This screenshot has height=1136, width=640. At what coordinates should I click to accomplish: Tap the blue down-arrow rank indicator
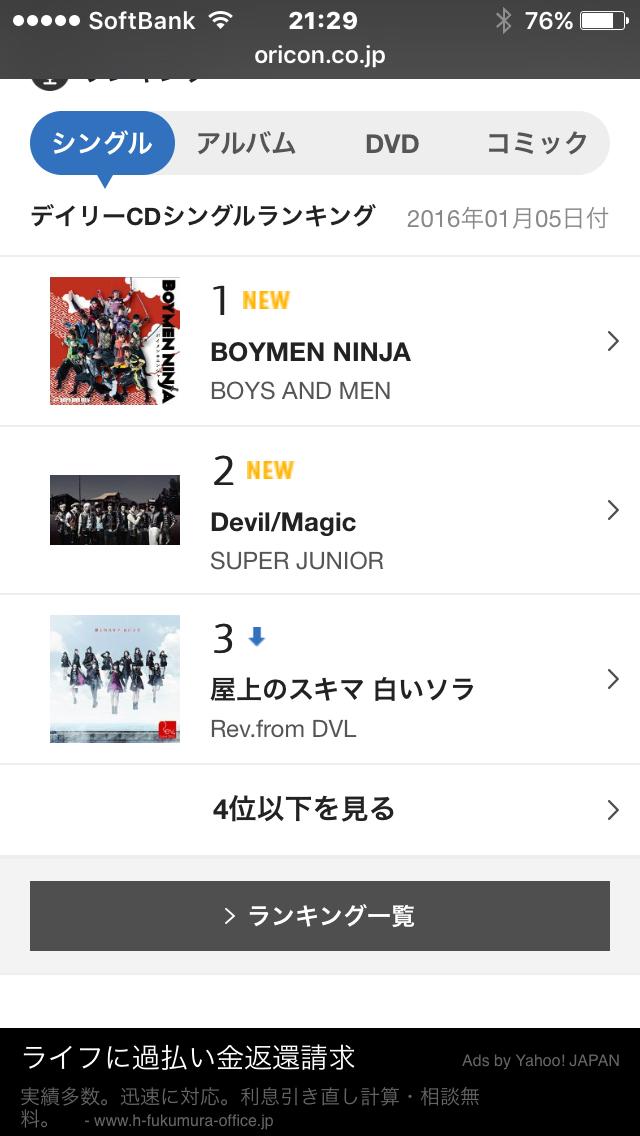pos(257,637)
